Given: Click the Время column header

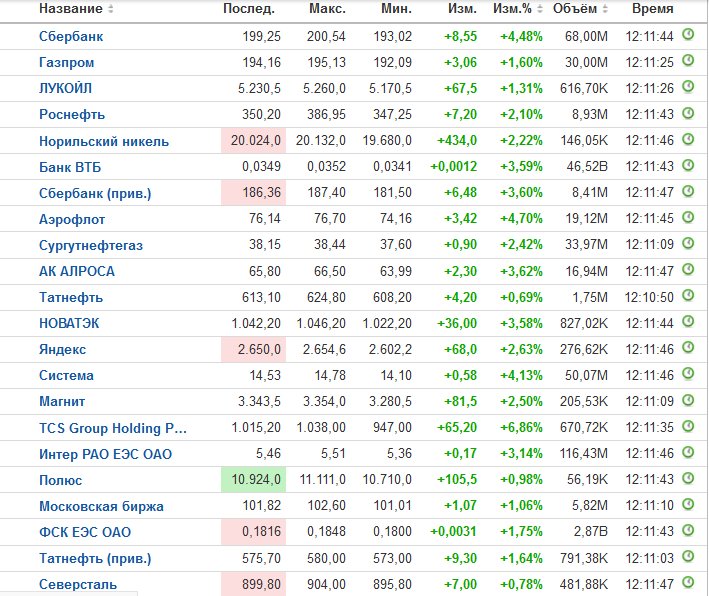Looking at the screenshot, I should click(x=653, y=9).
